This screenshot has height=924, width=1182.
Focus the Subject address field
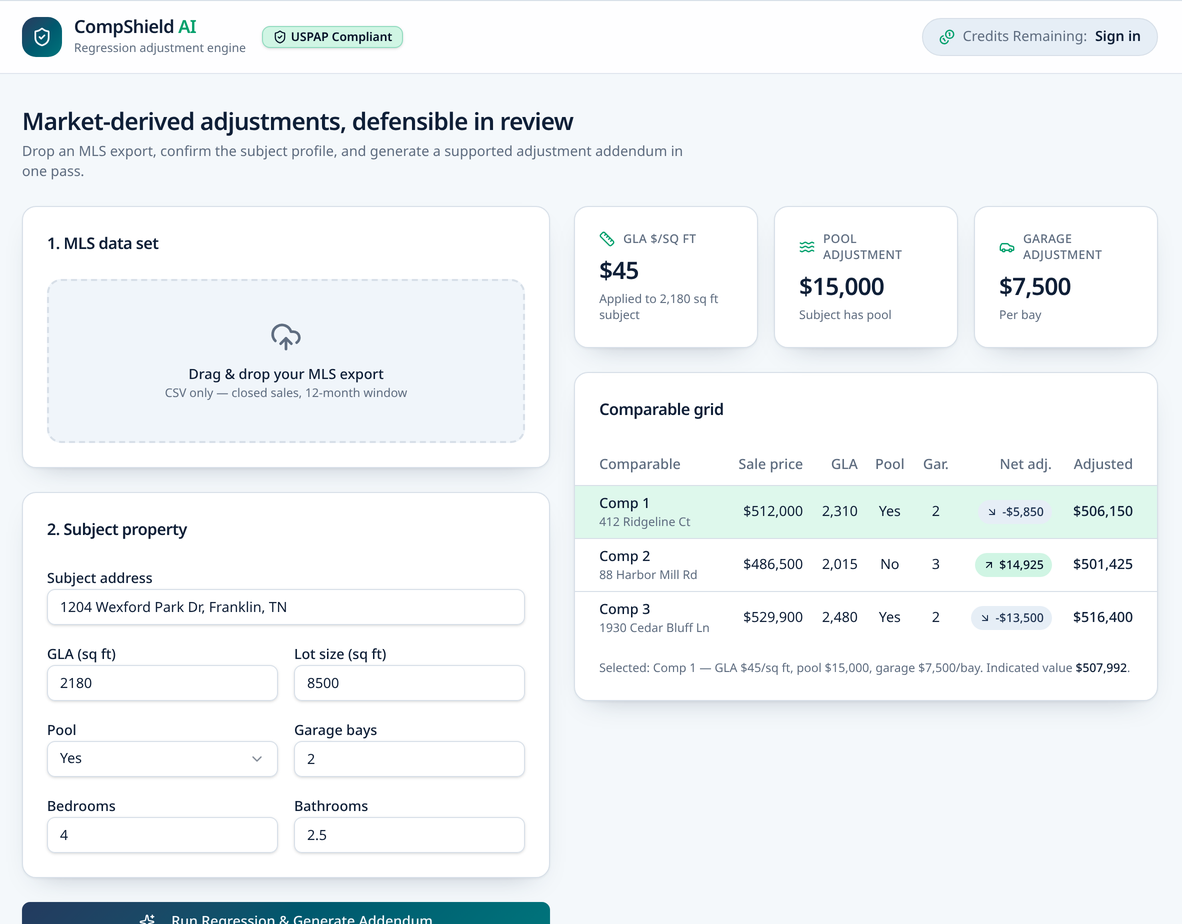286,607
